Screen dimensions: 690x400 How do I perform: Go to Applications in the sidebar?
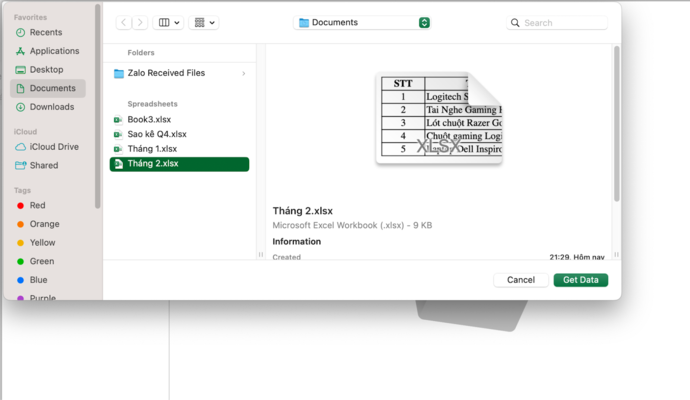(54, 51)
